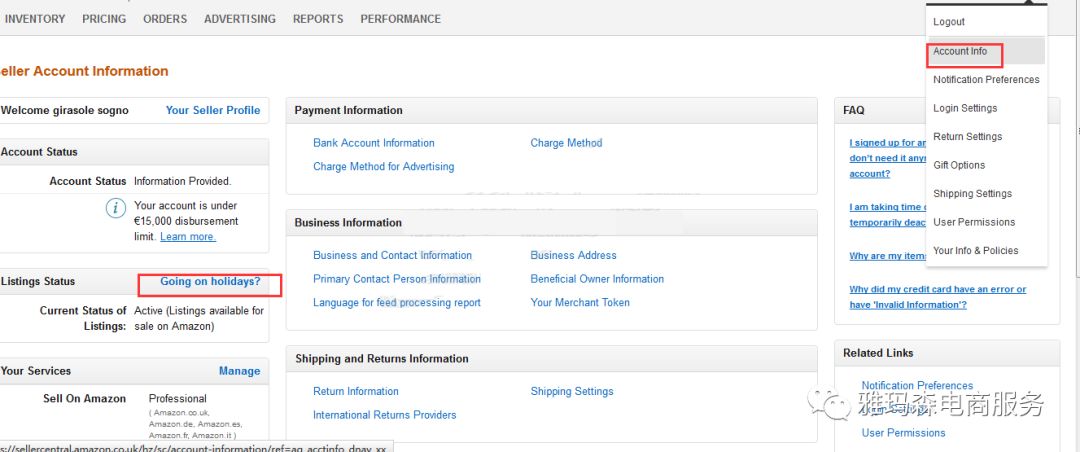
Task: Select Gift Options in dropdown menu
Action: (959, 165)
